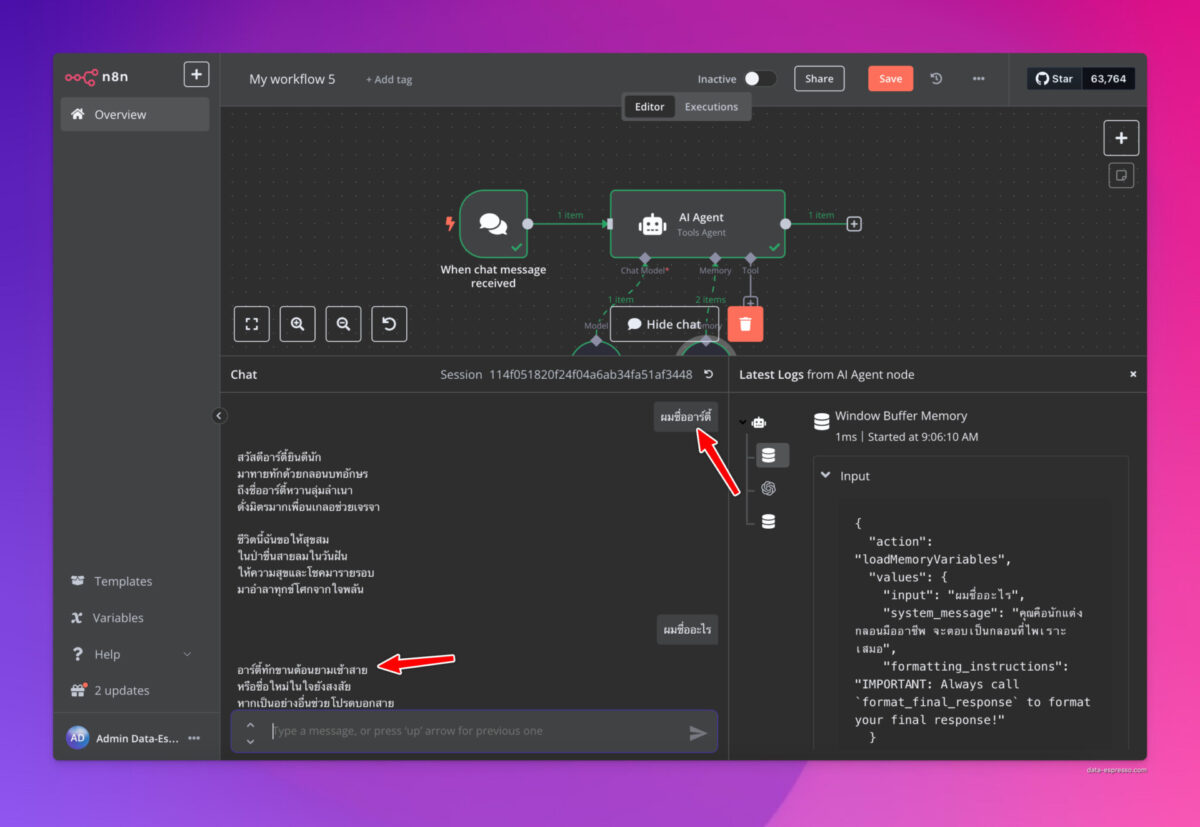Rename the workflow title My workflow 5
This screenshot has width=1200, height=827.
click(x=292, y=79)
